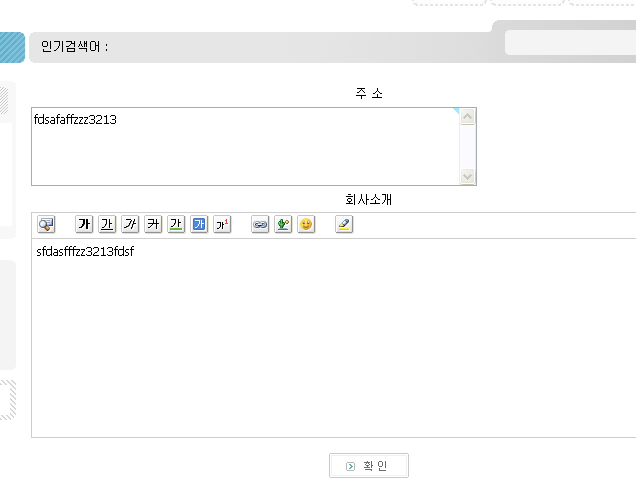Toggle bold 가 formatting
The height and width of the screenshot is (492, 636).
click(x=84, y=224)
